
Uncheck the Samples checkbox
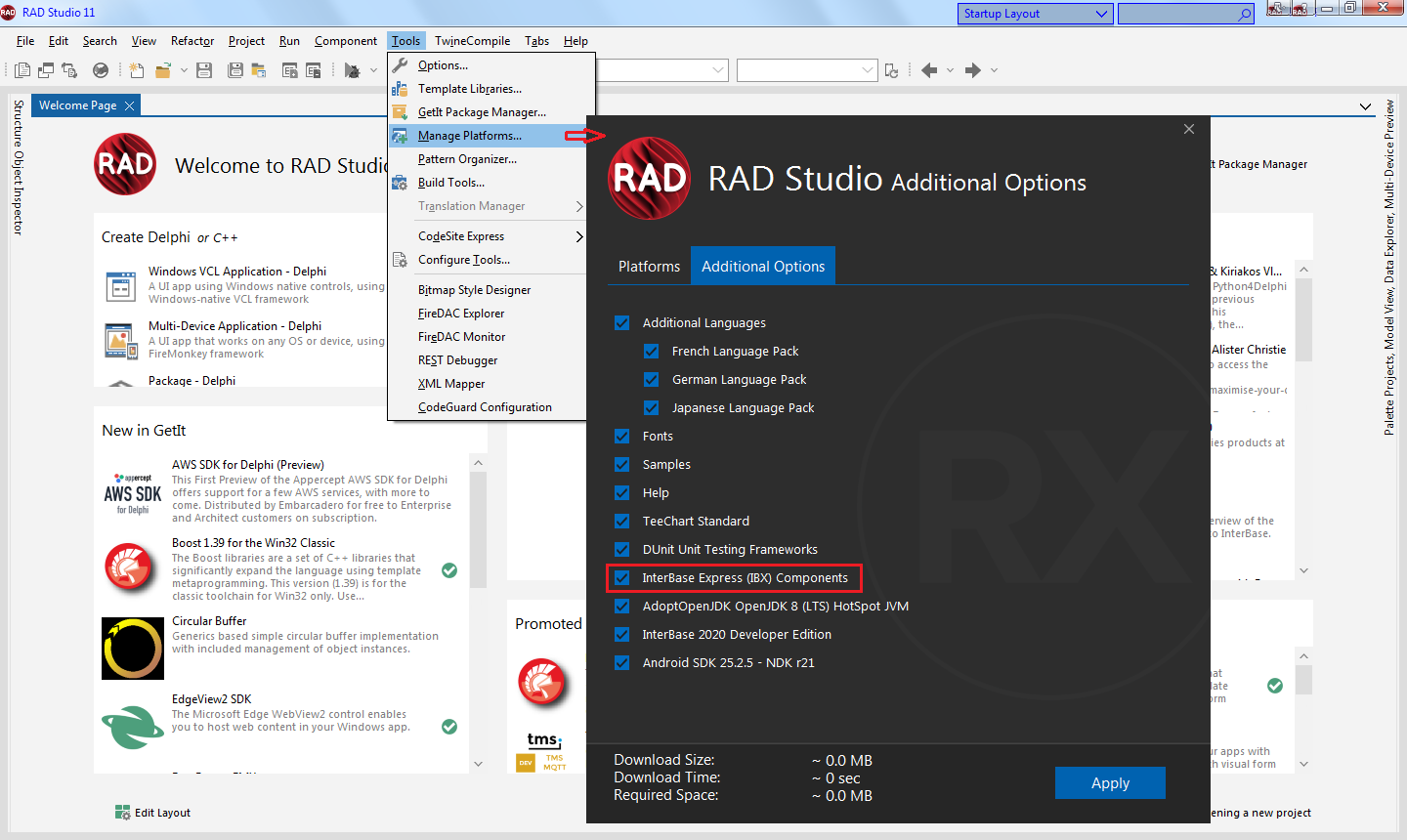point(621,464)
